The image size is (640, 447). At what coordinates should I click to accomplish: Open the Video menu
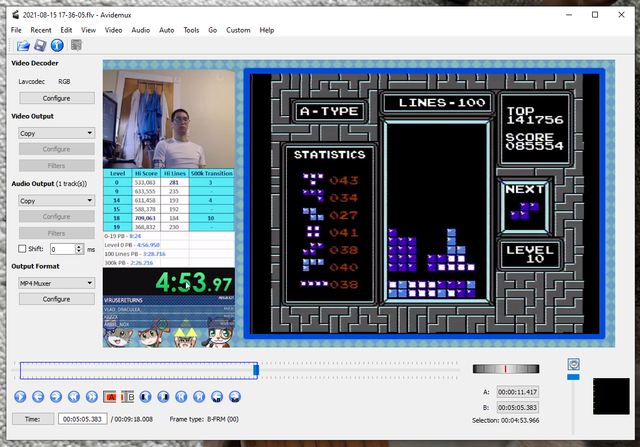click(113, 30)
